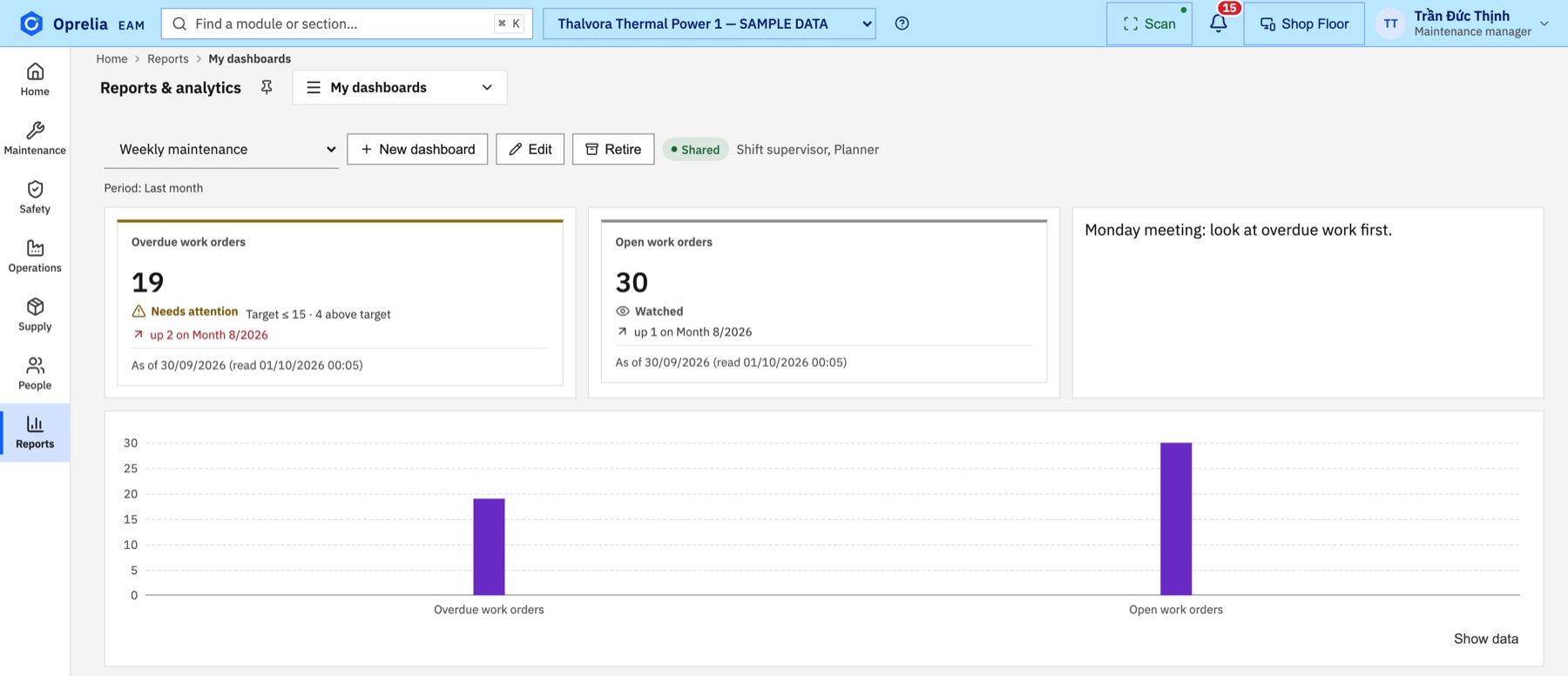The image size is (1568, 676).
Task: Pin the Reports & analytics page
Action: (x=267, y=87)
